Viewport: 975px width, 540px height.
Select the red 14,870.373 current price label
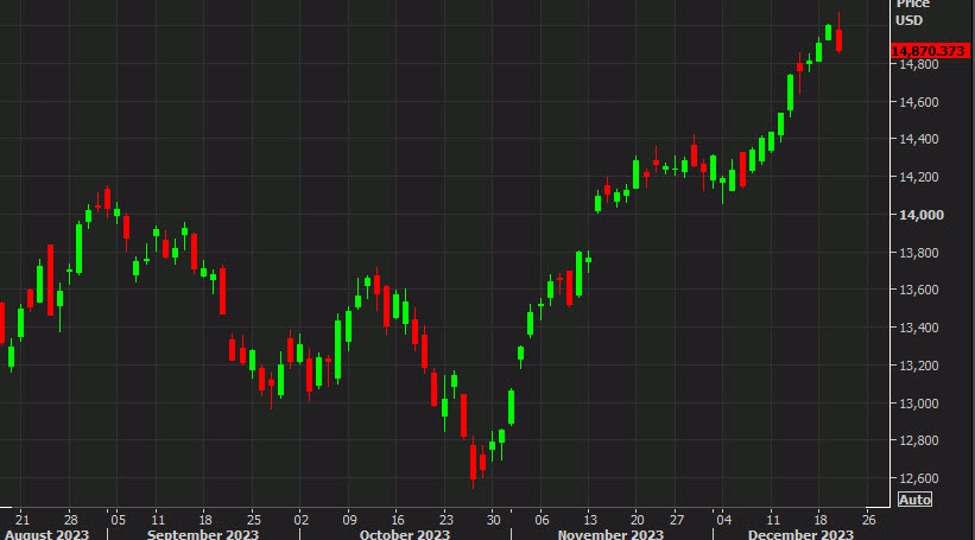point(930,50)
